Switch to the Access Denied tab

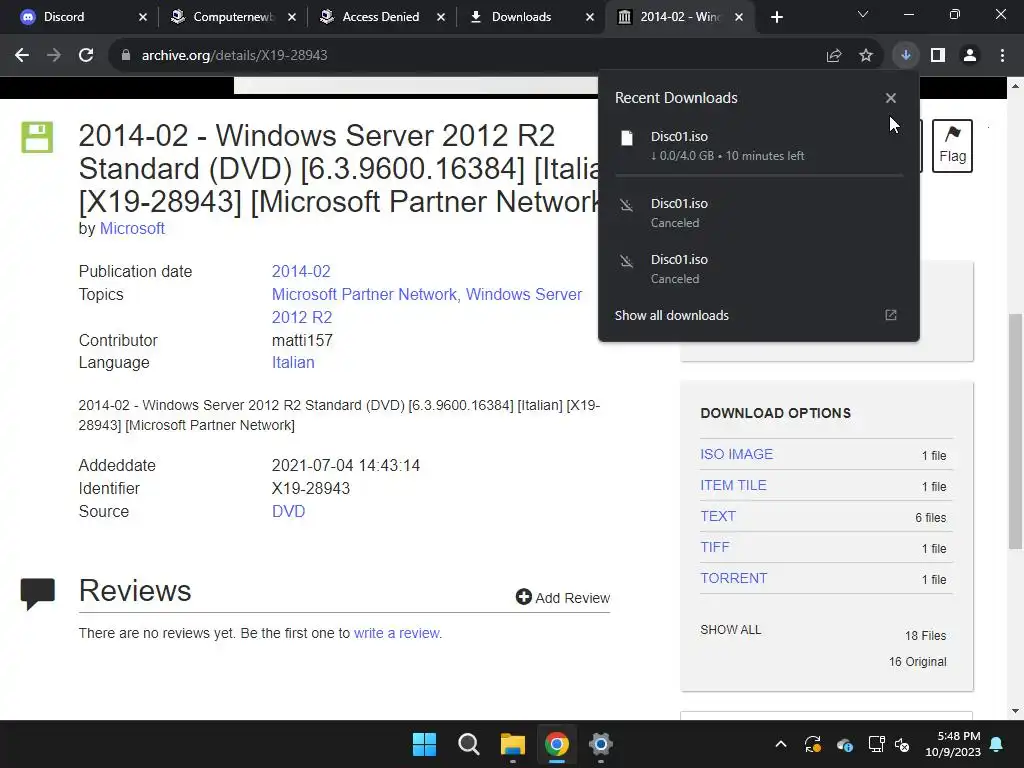(x=381, y=17)
